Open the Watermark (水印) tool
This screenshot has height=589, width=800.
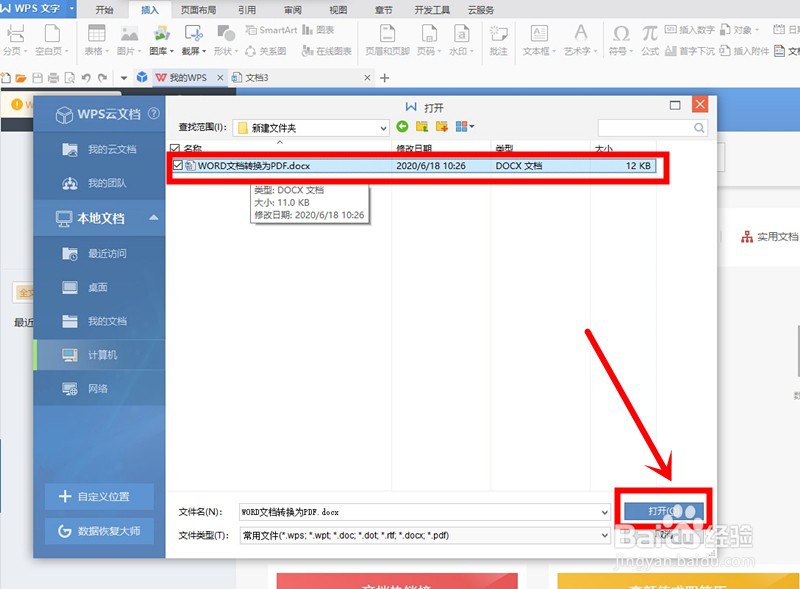pyautogui.click(x=461, y=39)
